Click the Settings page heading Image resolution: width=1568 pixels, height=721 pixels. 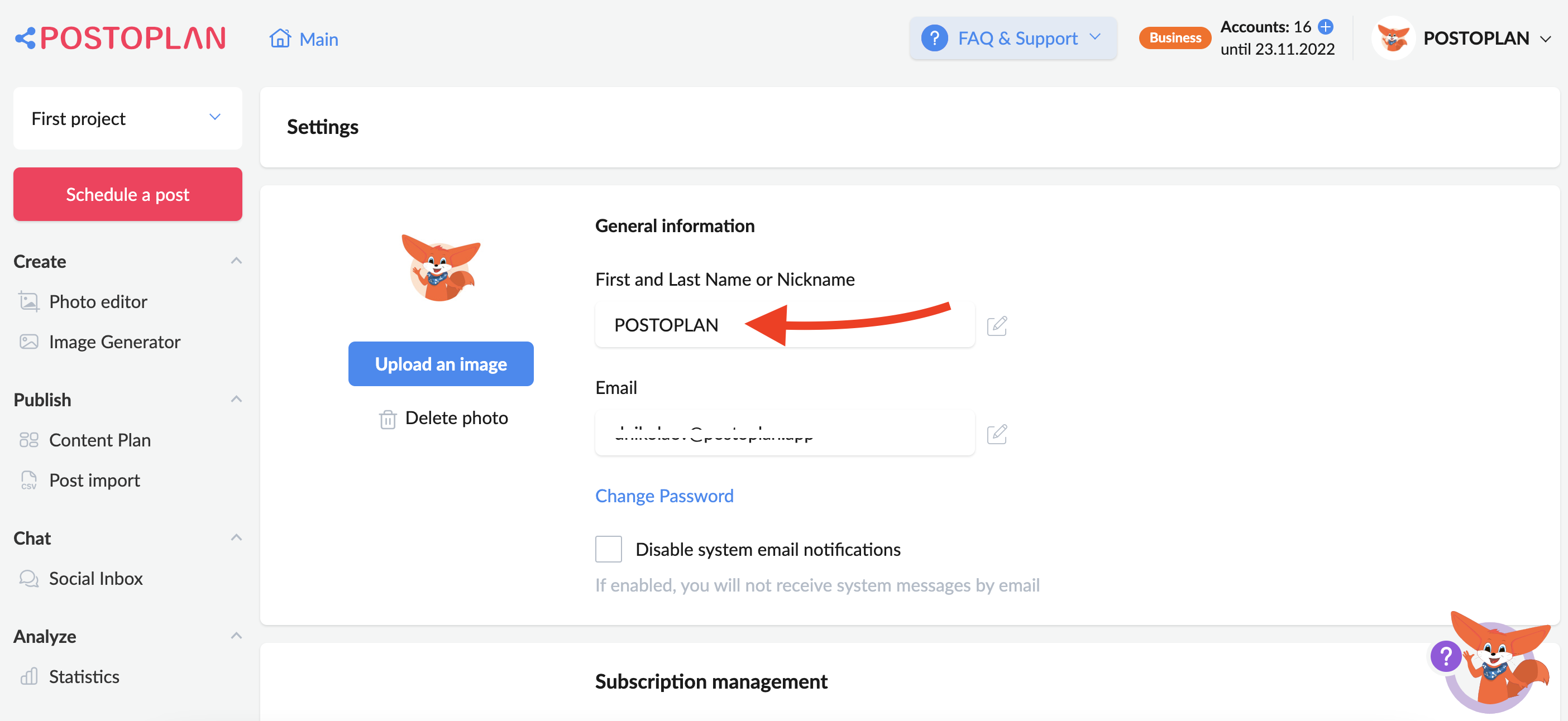point(323,127)
